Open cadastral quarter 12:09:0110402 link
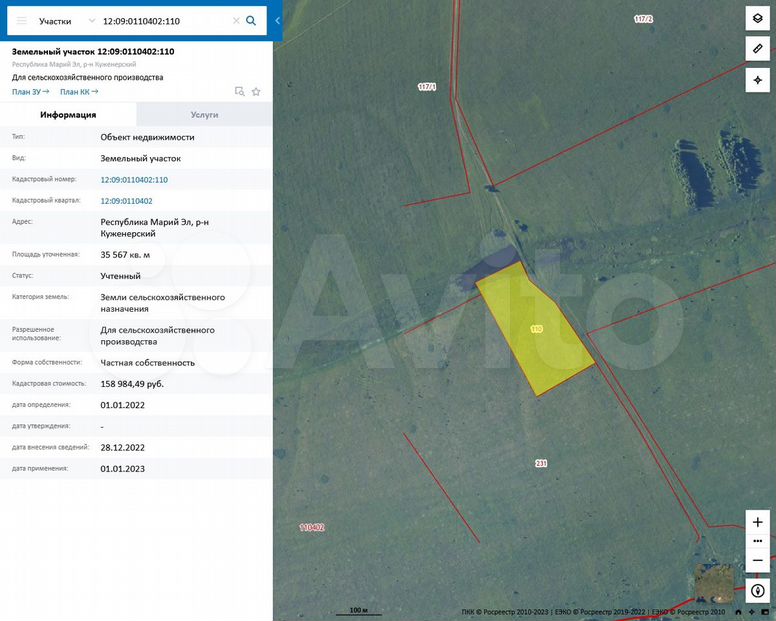Screen dimensions: 776x621 (x=126, y=201)
